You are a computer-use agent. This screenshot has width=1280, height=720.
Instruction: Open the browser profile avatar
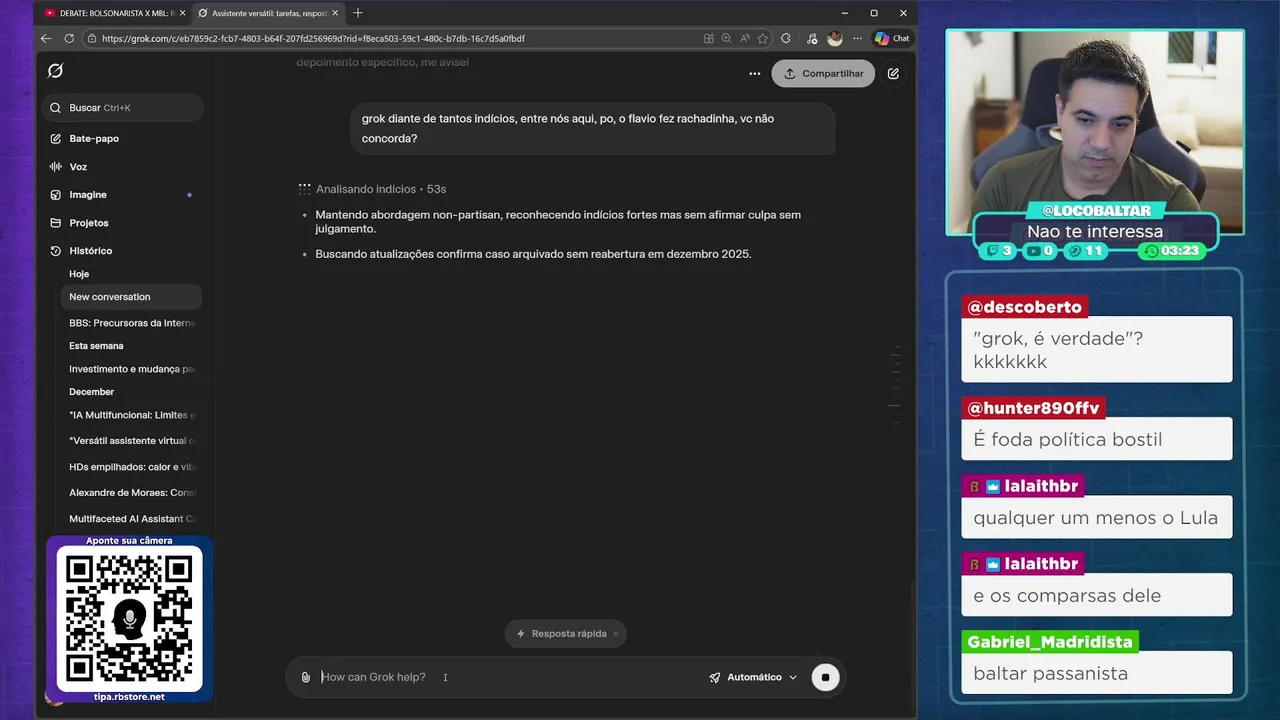click(x=835, y=39)
